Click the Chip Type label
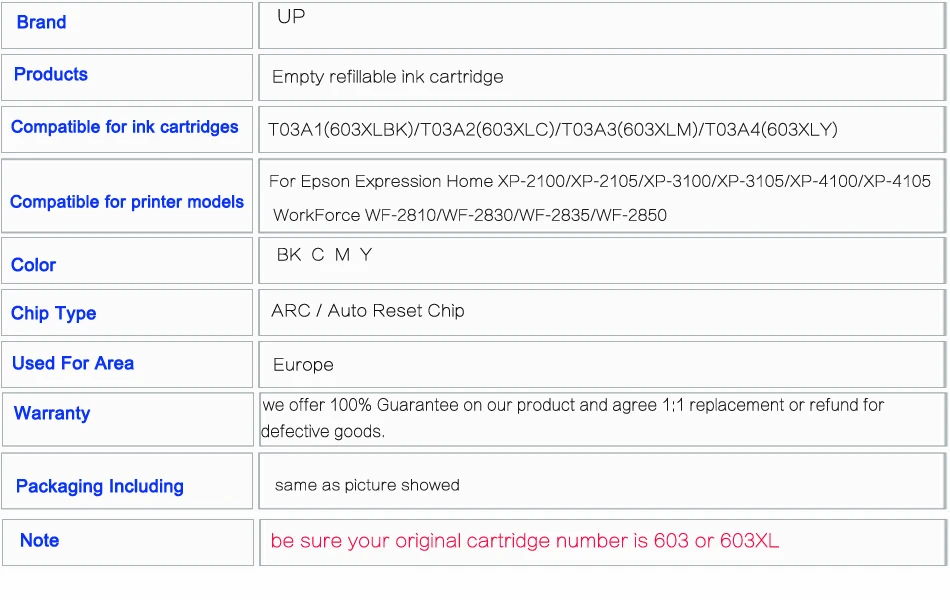Image resolution: width=950 pixels, height=600 pixels. [54, 314]
